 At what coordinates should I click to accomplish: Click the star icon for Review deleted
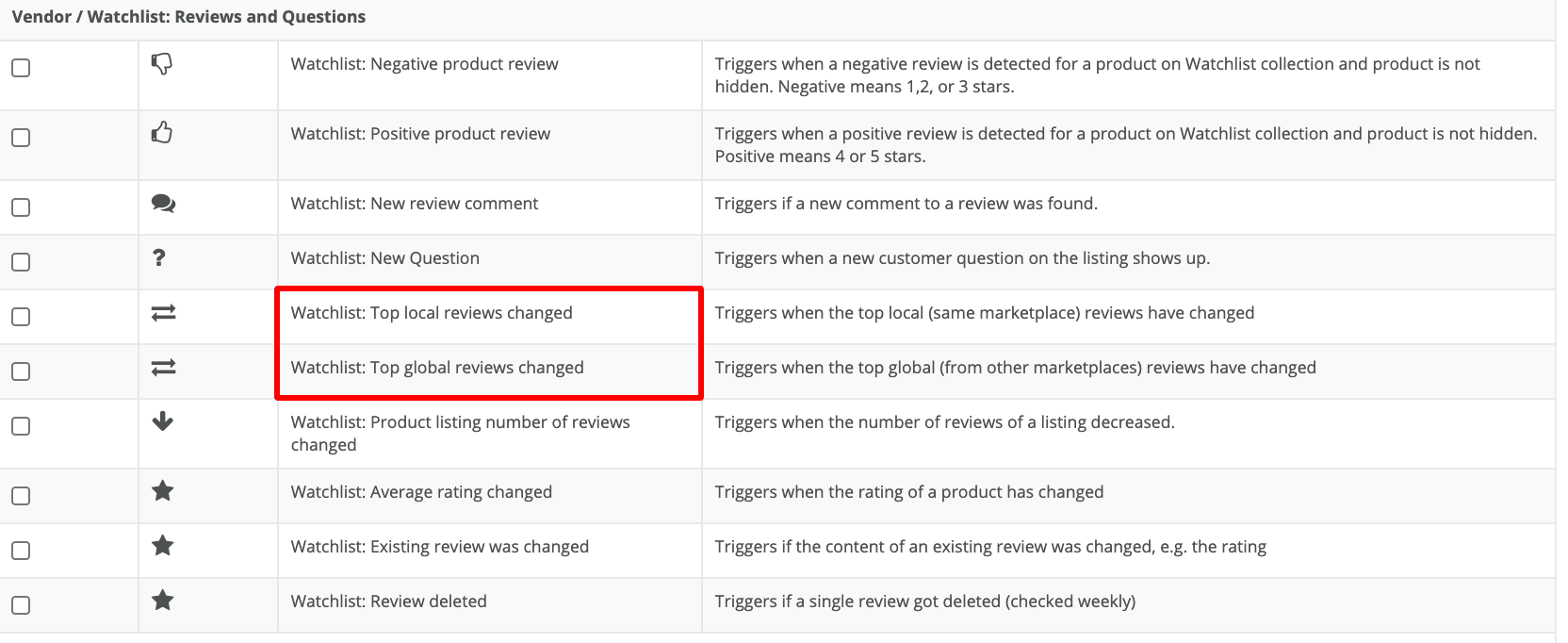pyautogui.click(x=163, y=601)
